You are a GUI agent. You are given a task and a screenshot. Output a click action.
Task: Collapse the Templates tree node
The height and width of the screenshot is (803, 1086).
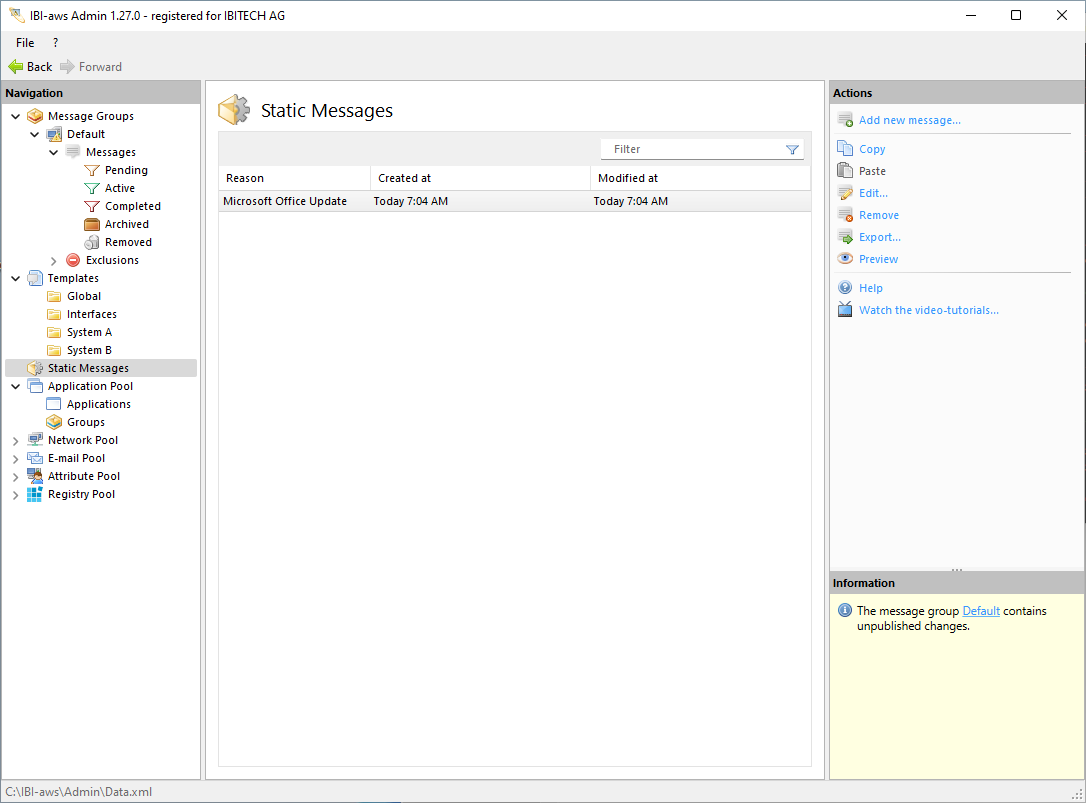coord(15,278)
